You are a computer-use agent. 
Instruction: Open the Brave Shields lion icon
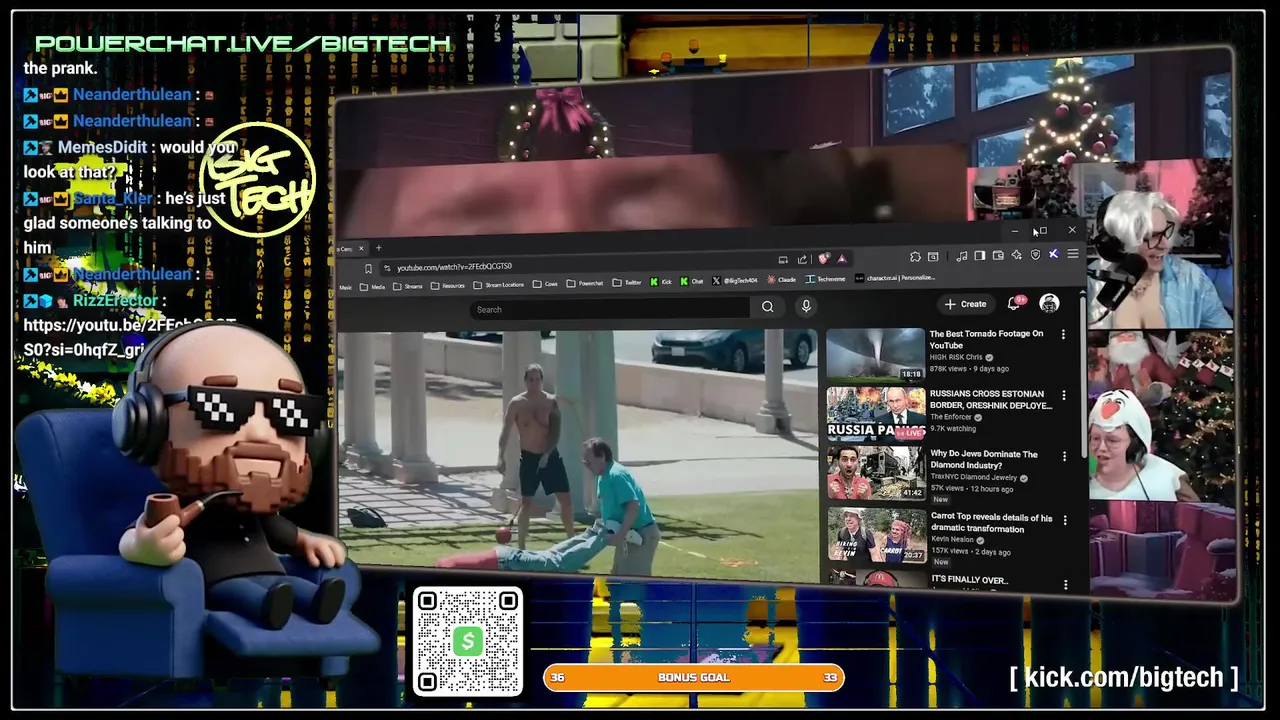823,259
